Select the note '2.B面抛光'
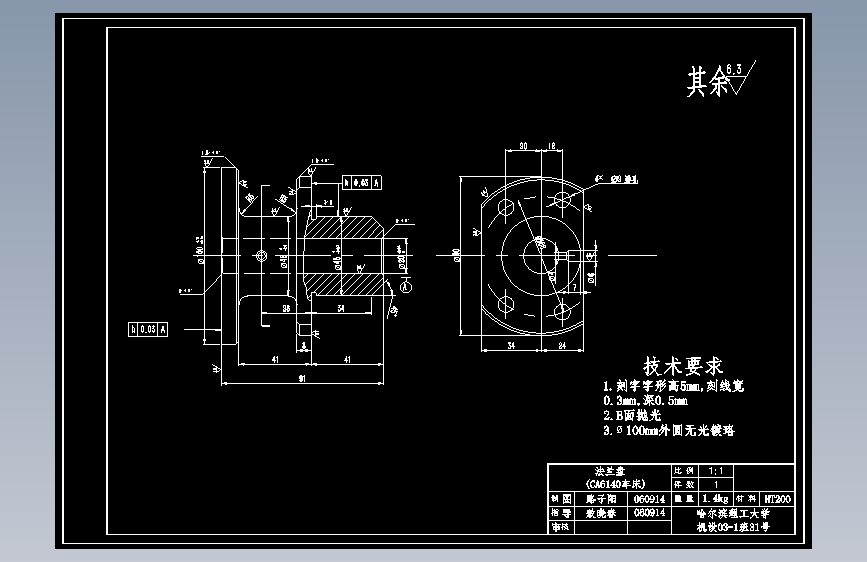 (x=632, y=415)
